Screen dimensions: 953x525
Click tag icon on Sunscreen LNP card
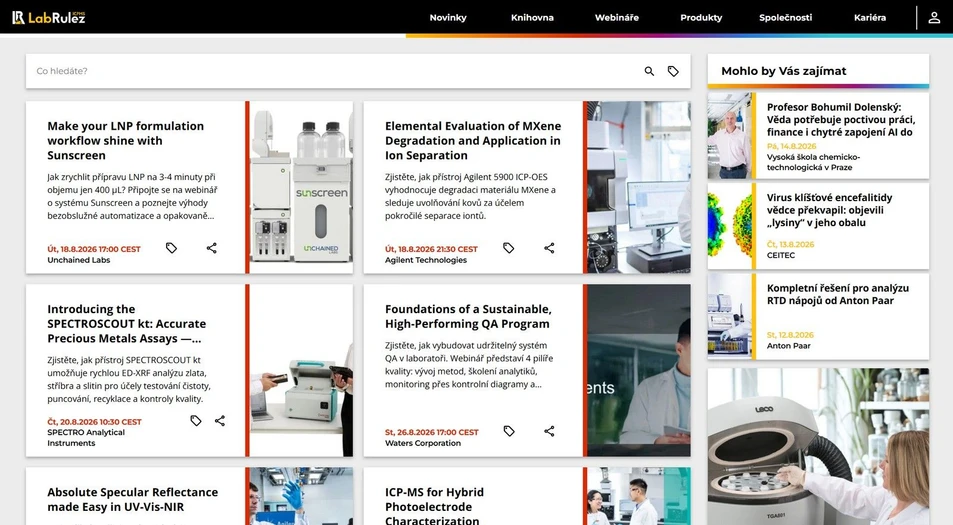pos(171,248)
